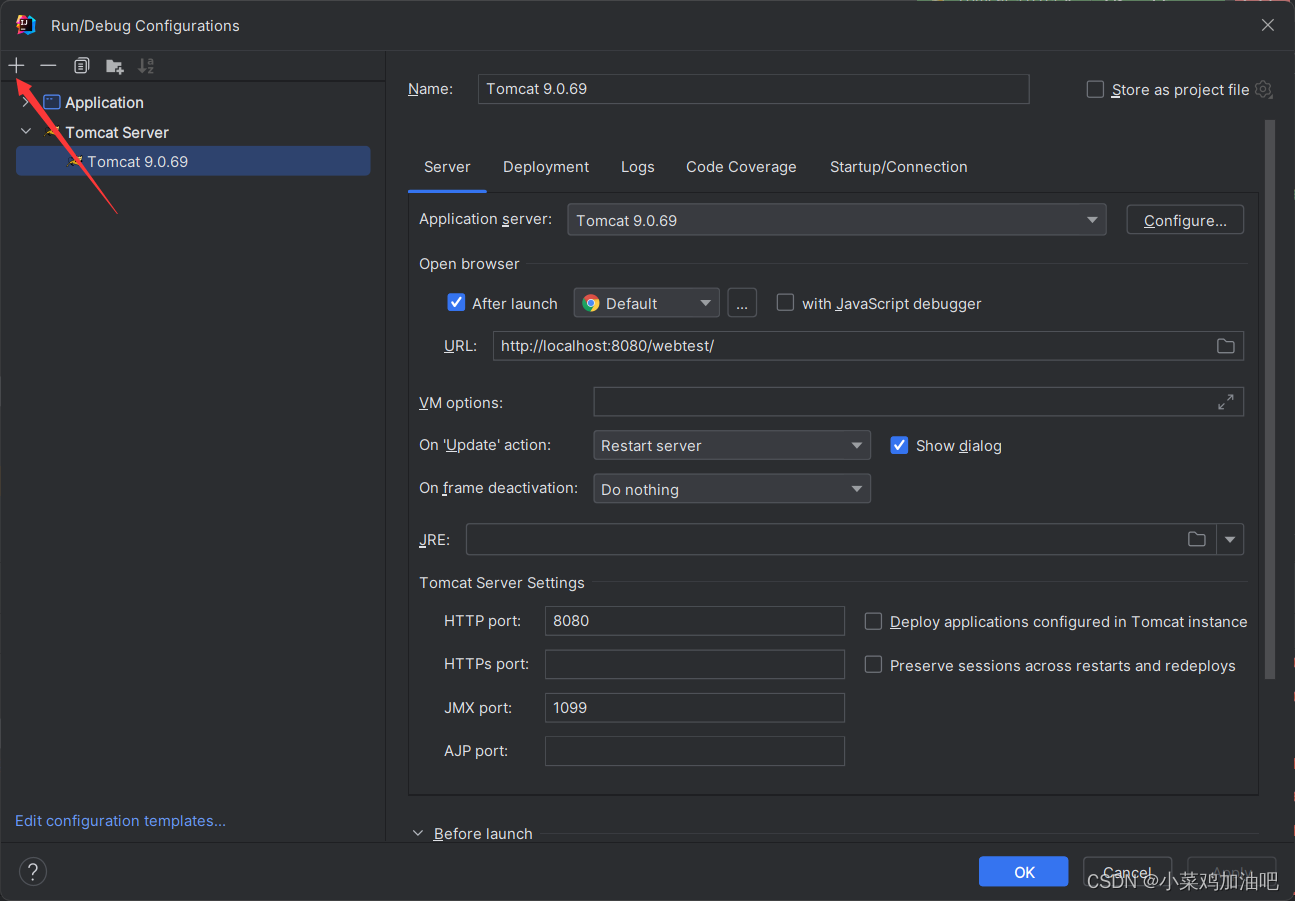Click the JMX port field with 1099

(x=694, y=707)
